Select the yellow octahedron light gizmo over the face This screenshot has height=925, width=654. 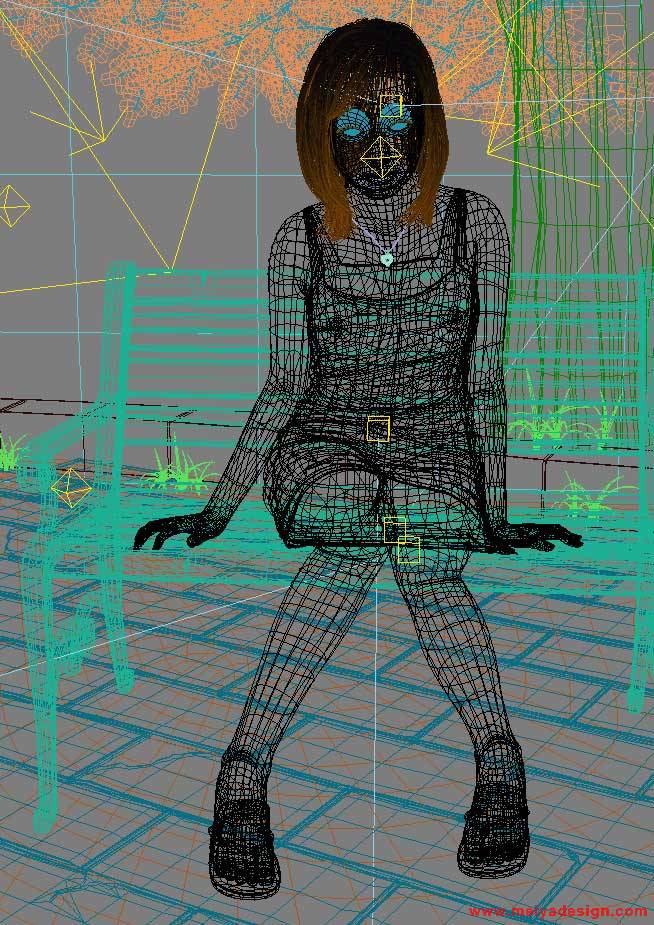click(x=381, y=156)
